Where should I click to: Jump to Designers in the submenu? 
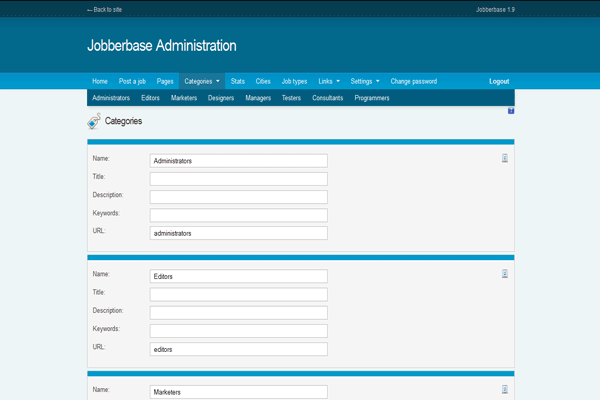pyautogui.click(x=221, y=99)
